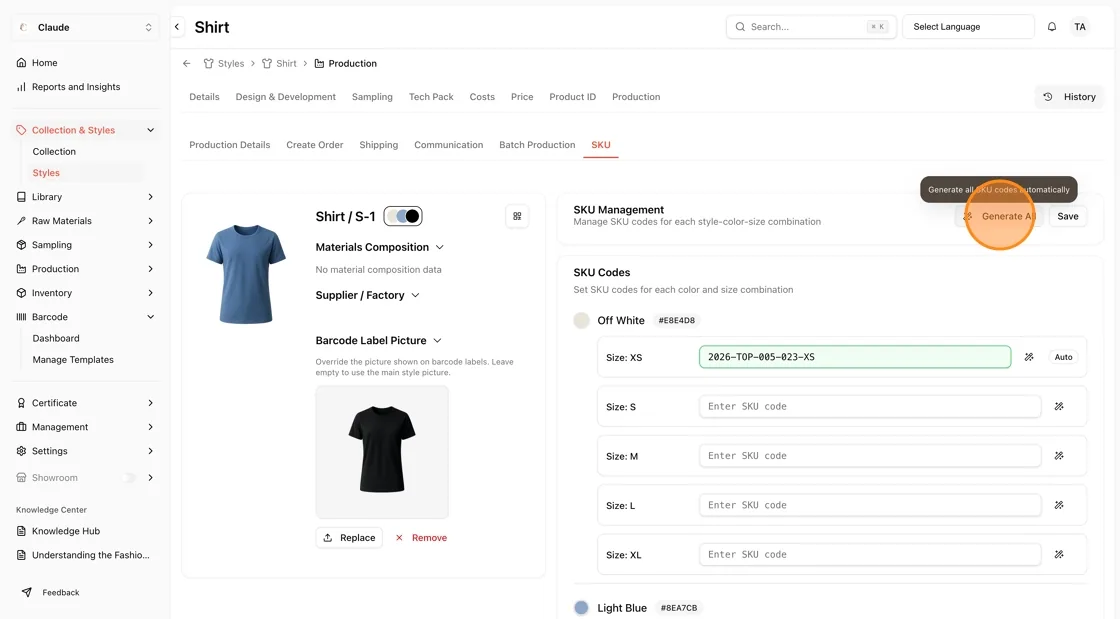Click the black shirt label thumbnail
Viewport: 1120px width, 619px height.
click(x=382, y=452)
